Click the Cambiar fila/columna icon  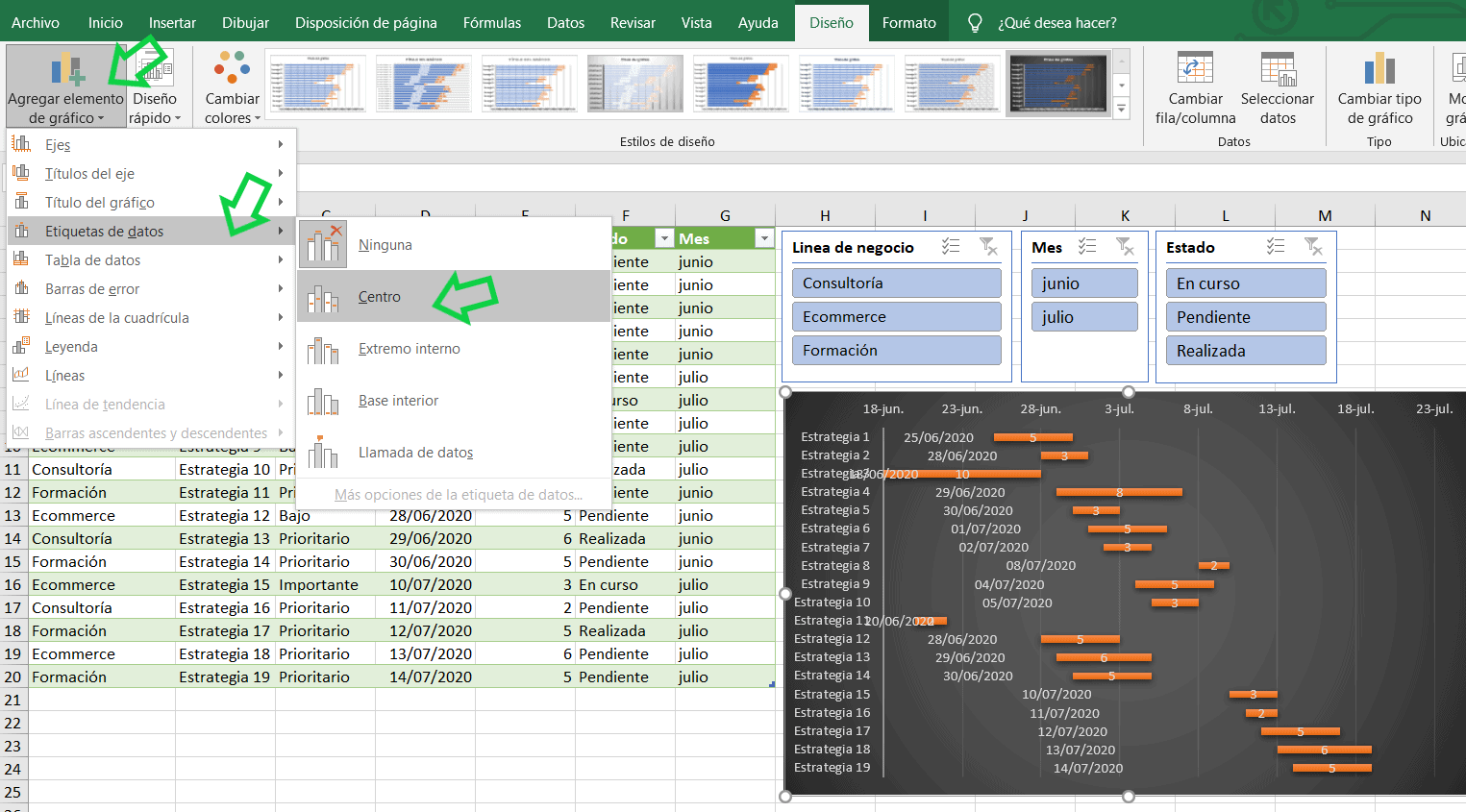pos(1196,69)
